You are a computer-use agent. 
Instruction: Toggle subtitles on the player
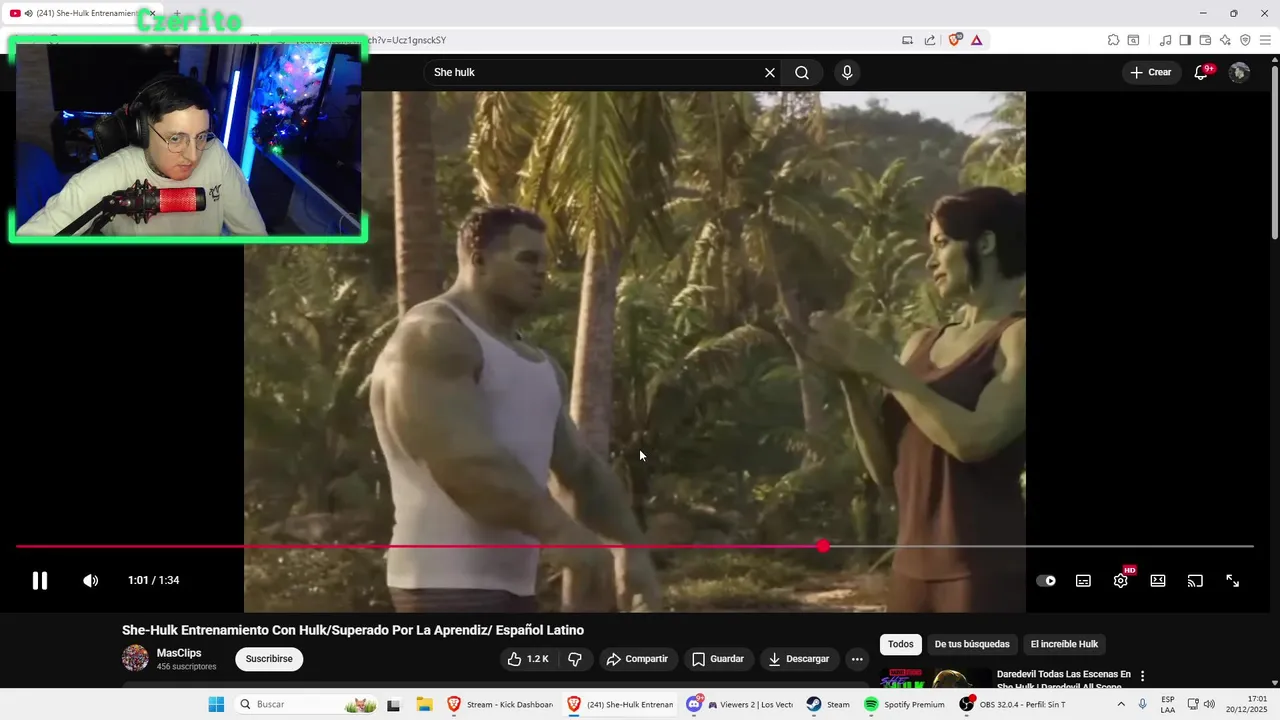pyautogui.click(x=1083, y=580)
